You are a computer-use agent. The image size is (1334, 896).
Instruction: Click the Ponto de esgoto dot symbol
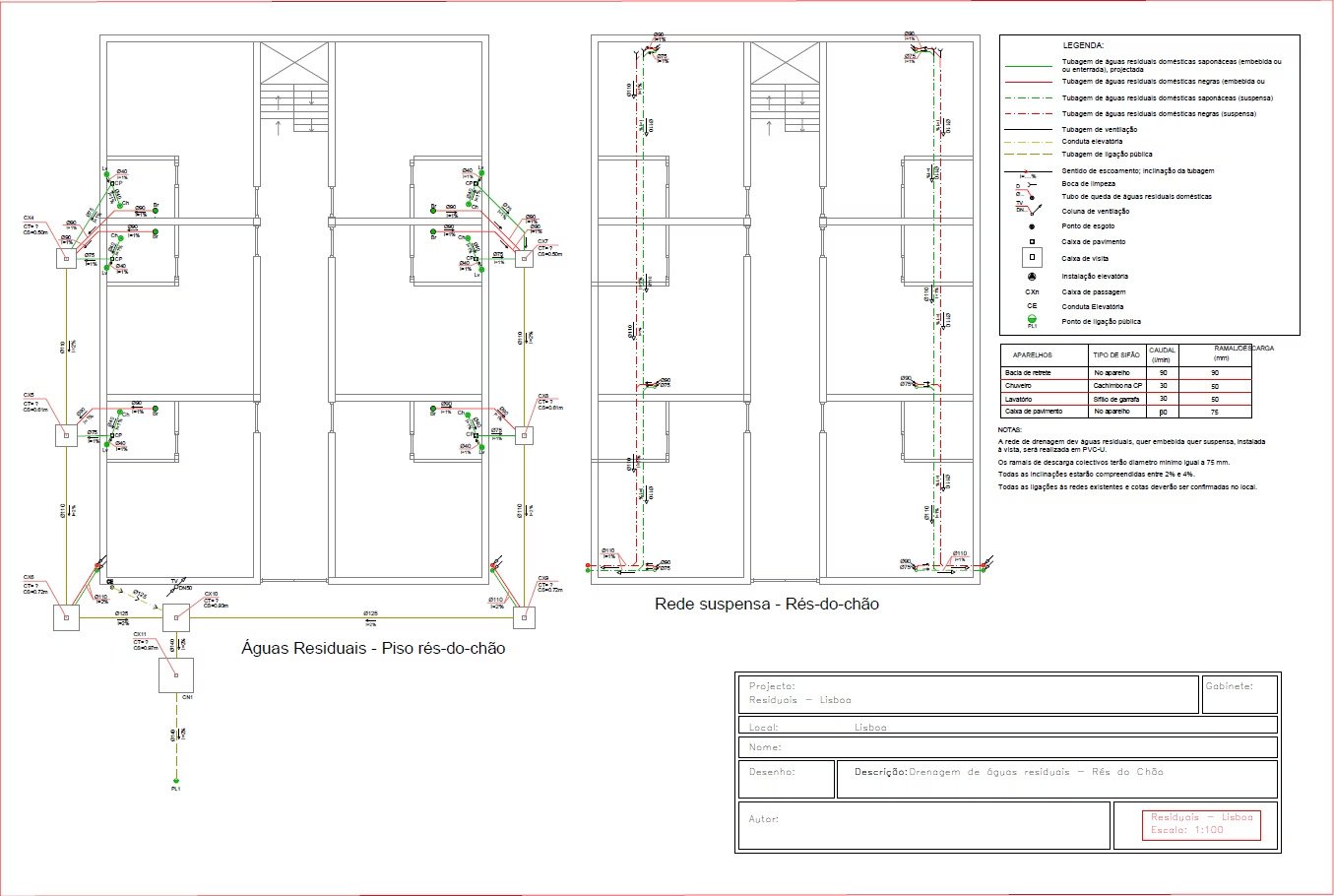point(1032,225)
